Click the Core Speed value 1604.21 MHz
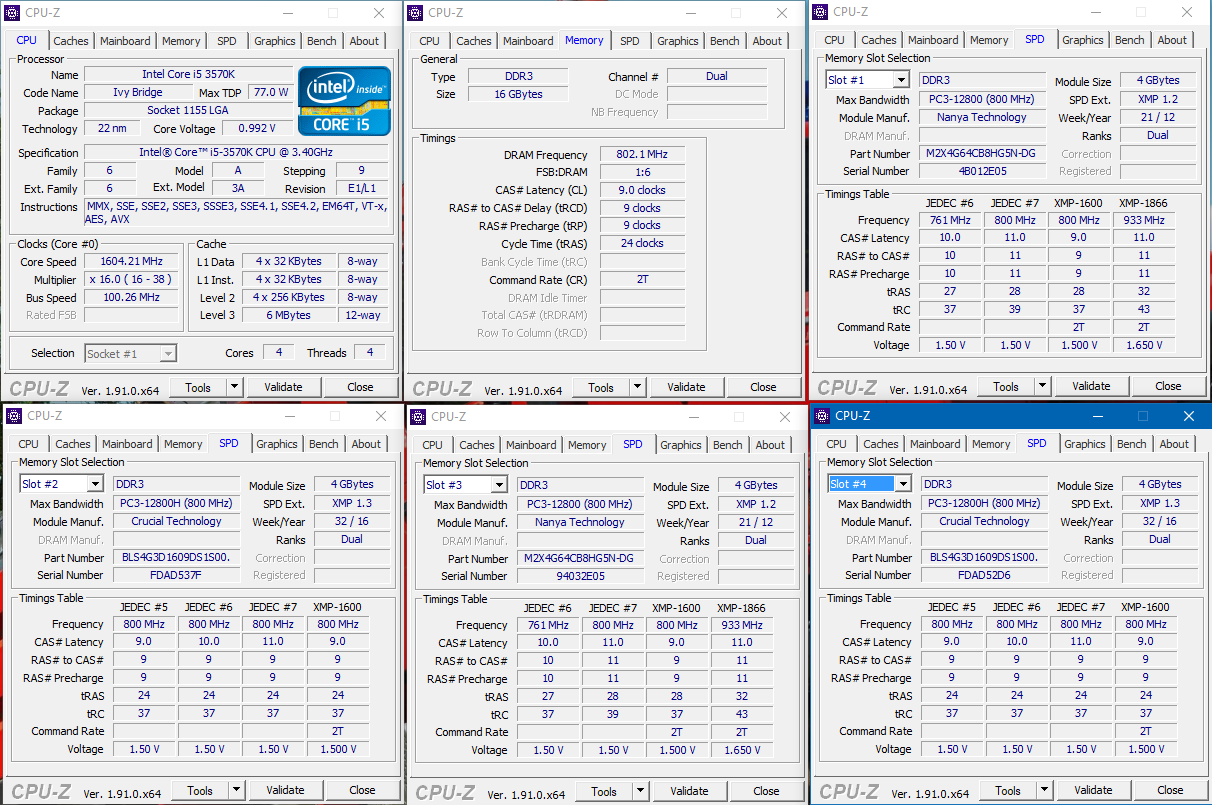This screenshot has width=1212, height=805. click(130, 262)
